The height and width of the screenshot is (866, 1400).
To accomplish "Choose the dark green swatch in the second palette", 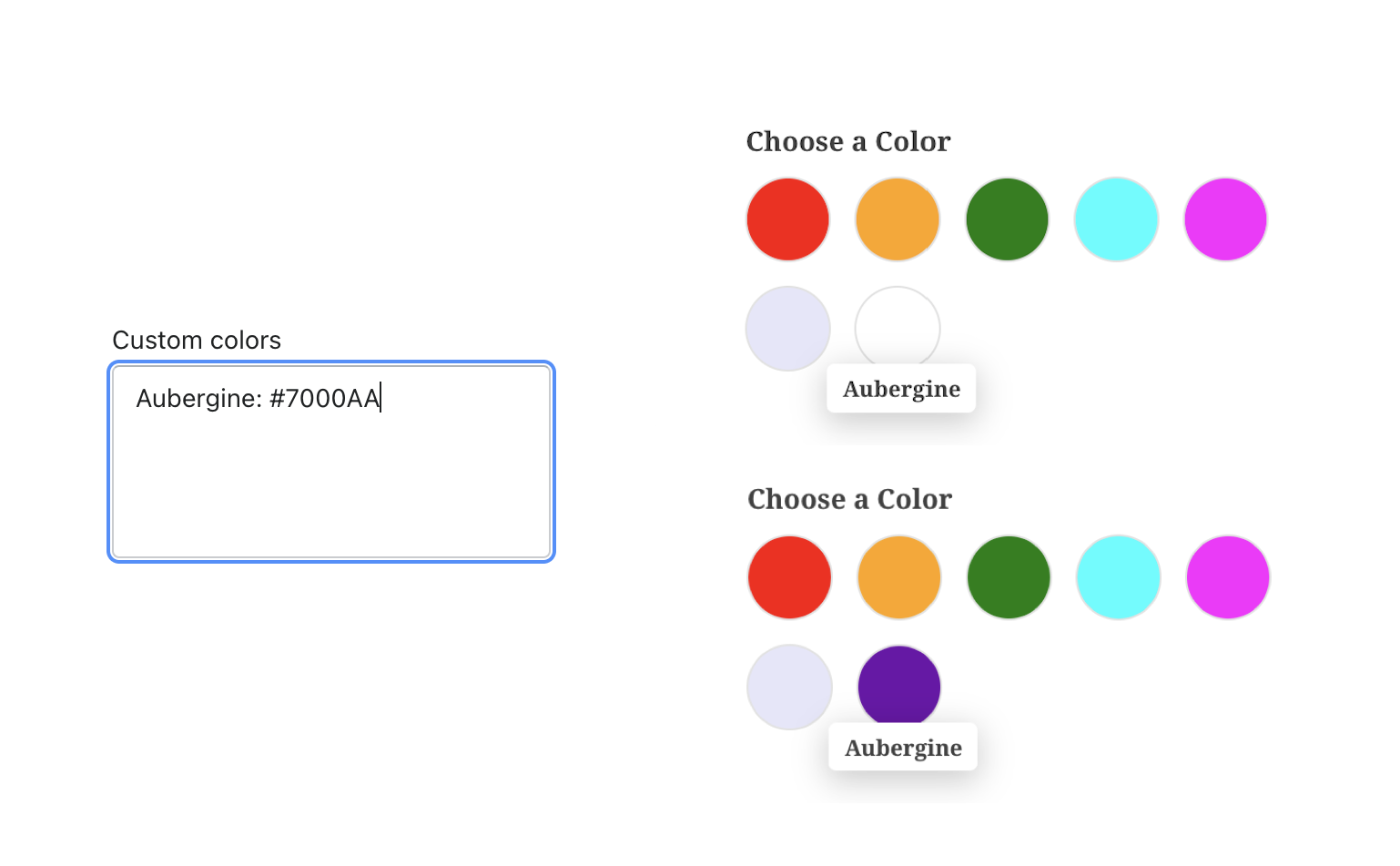I will tap(1009, 577).
